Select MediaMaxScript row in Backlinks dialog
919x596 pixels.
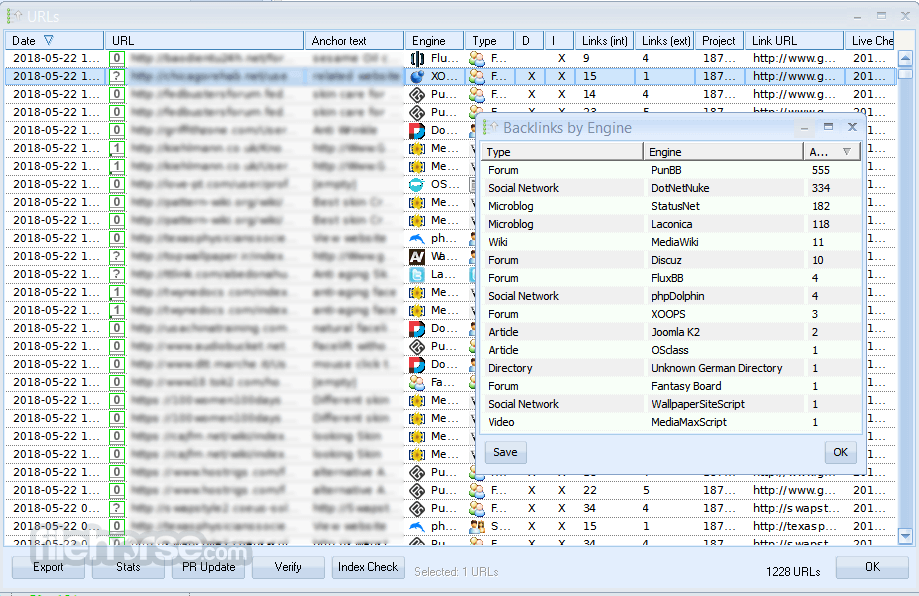[x=671, y=422]
